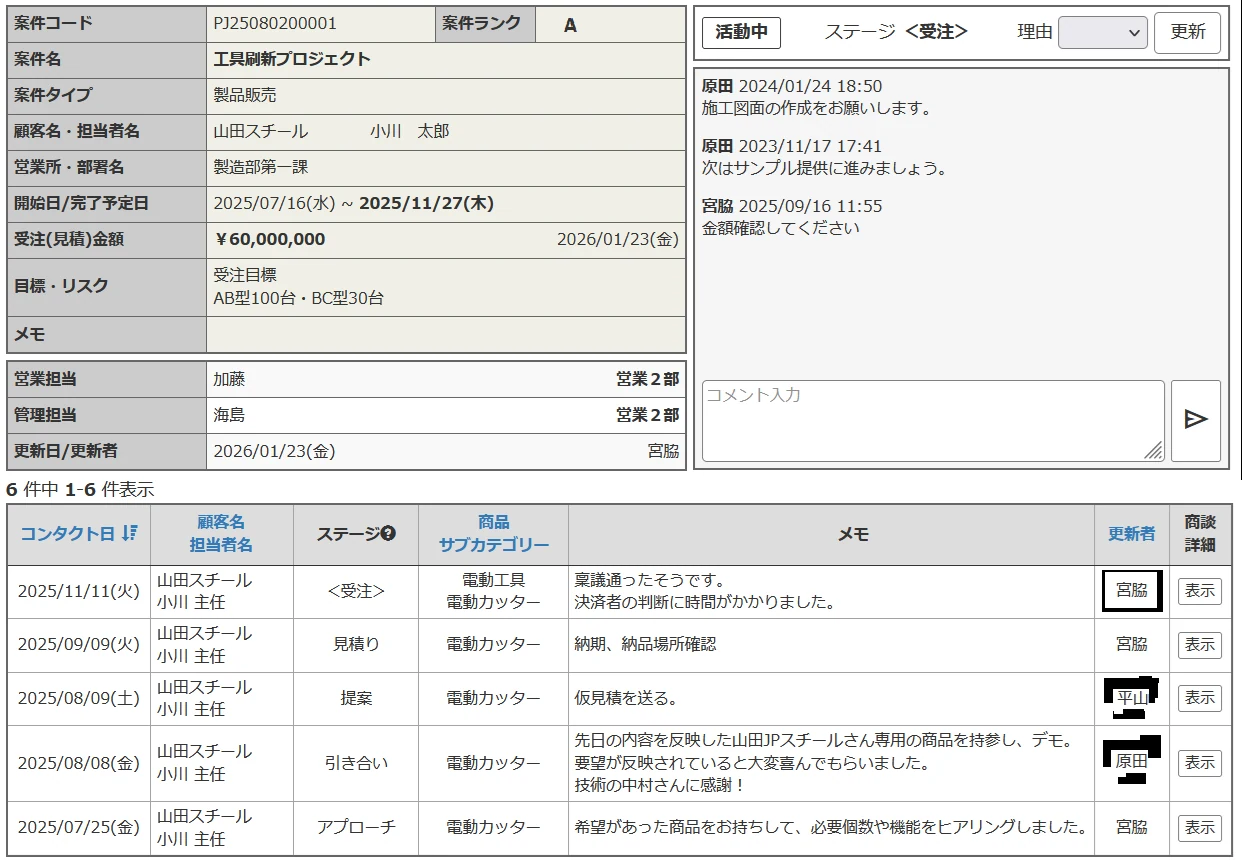The height and width of the screenshot is (863, 1242).
Task: Click contact person 小川 太郎
Action: tap(410, 131)
